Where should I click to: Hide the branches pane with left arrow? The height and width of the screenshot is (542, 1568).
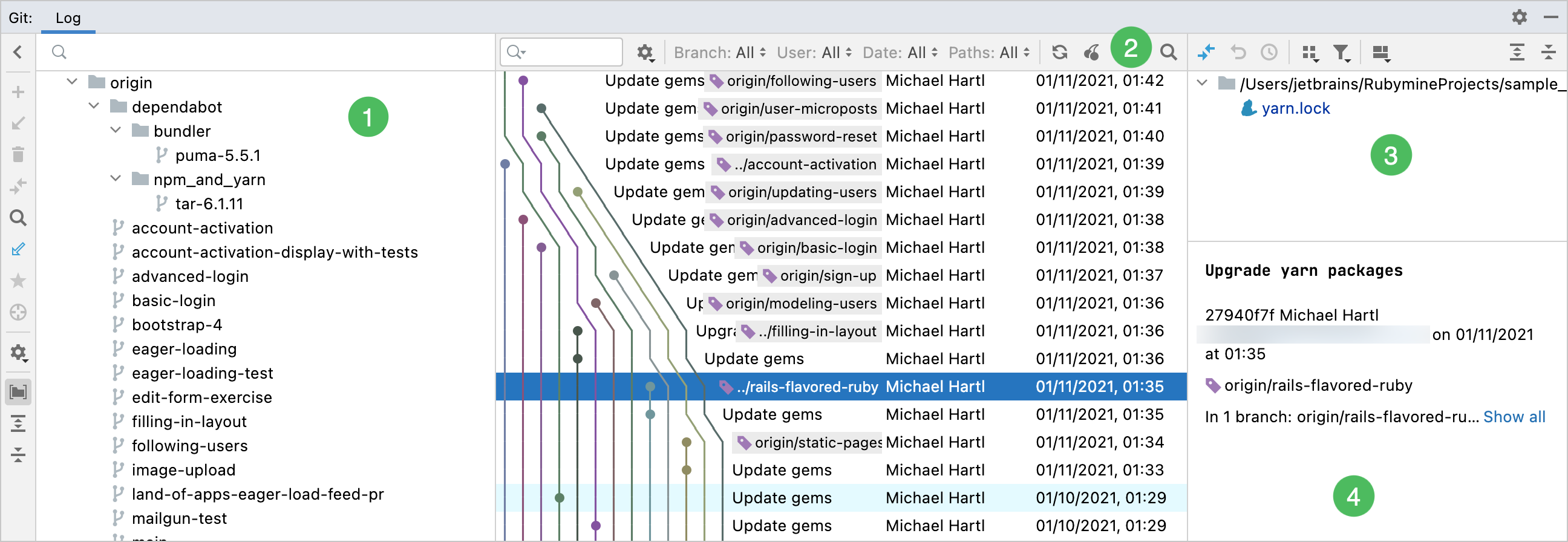pyautogui.click(x=18, y=53)
